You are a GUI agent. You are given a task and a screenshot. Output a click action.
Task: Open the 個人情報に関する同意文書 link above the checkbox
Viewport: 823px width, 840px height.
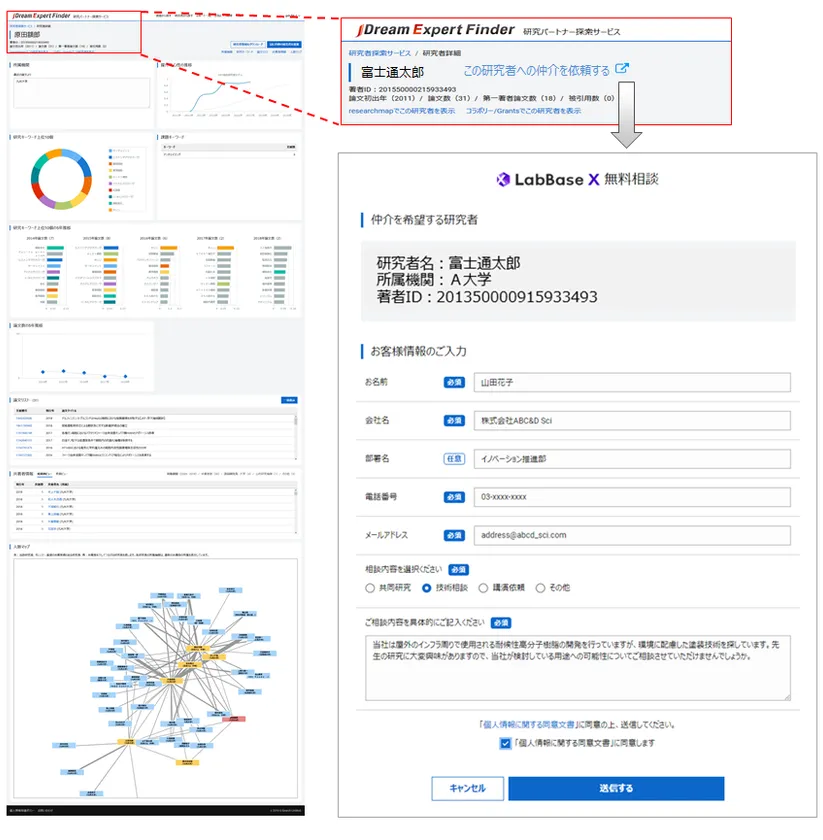pyautogui.click(x=529, y=725)
